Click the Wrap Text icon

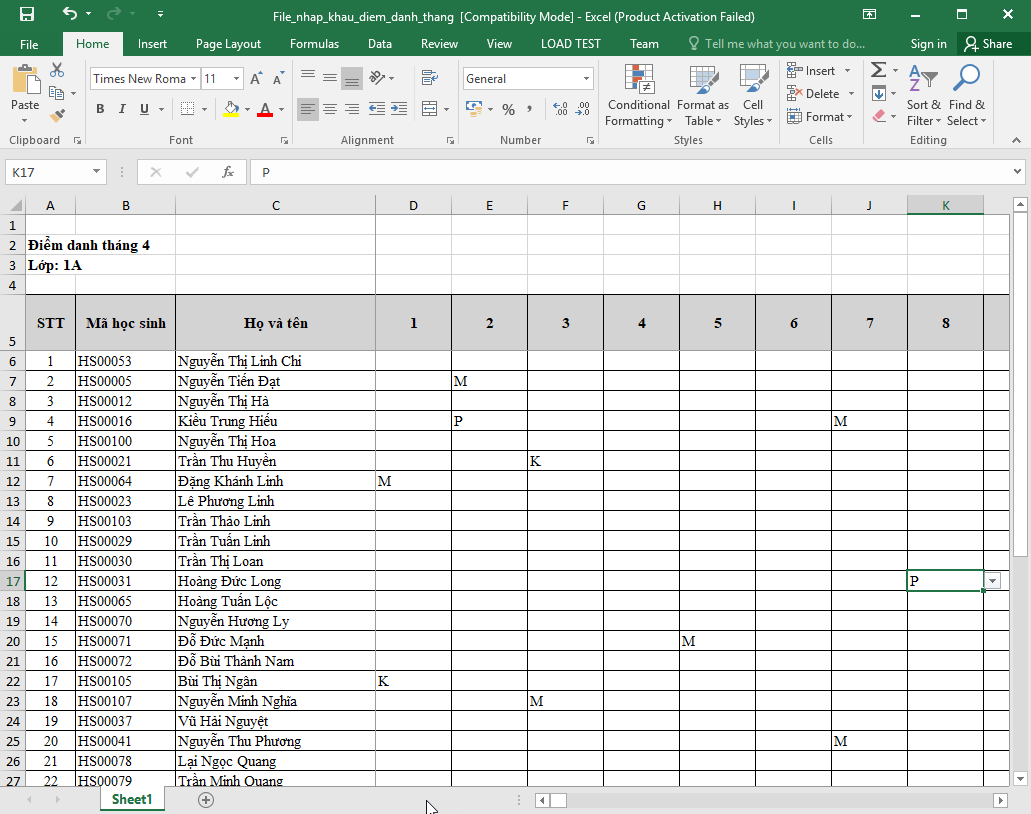[x=430, y=78]
